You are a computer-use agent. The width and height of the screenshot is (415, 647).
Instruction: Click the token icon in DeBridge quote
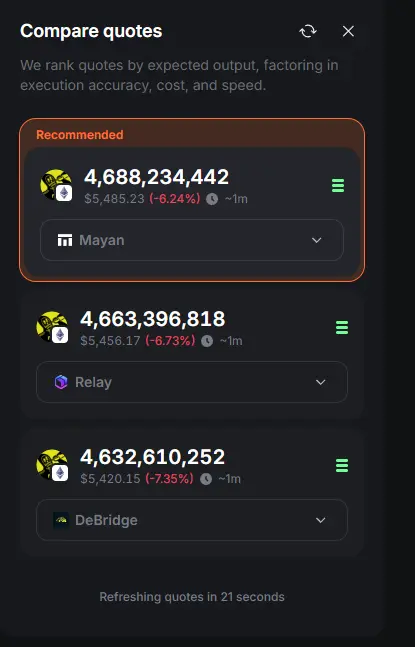click(52, 465)
